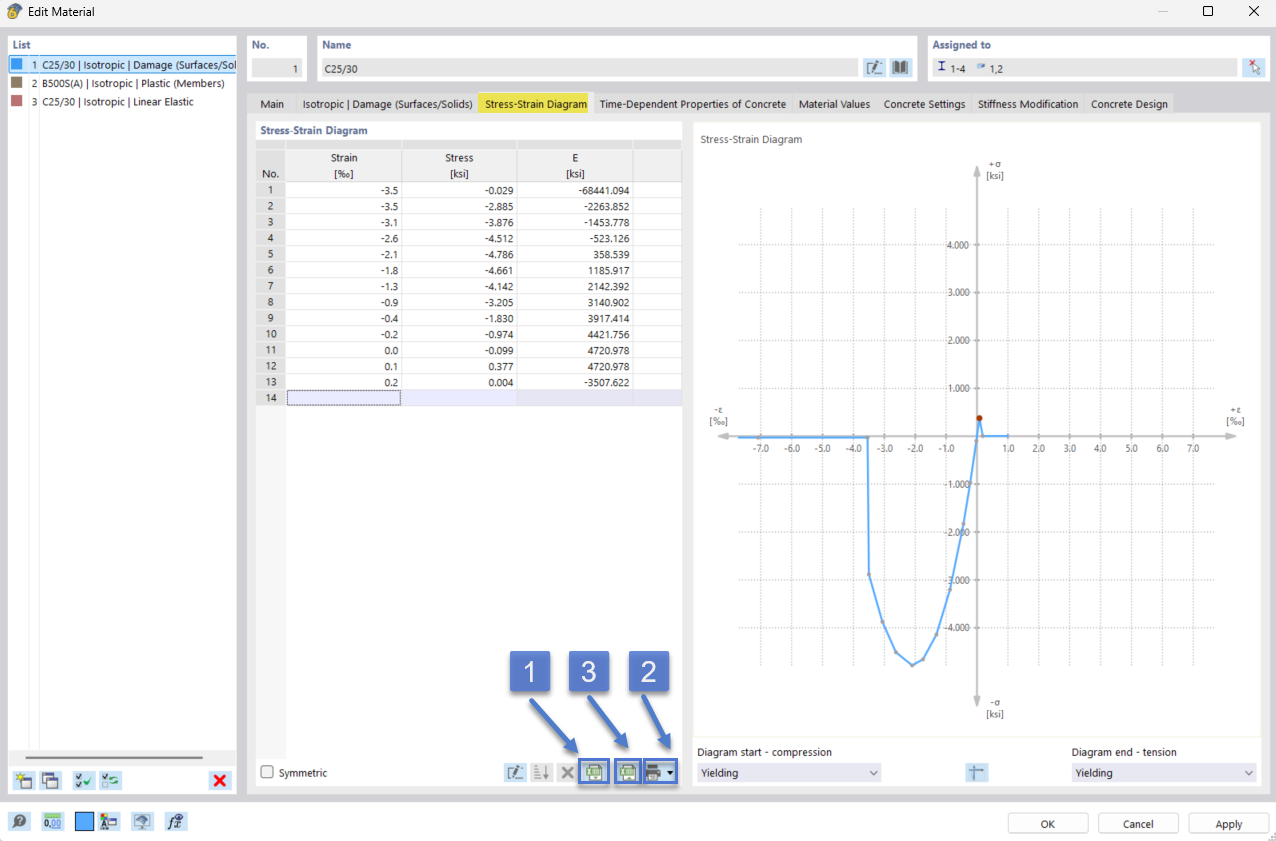1276x841 pixels.
Task: Click the f(x) formula icon in the status bar
Action: tap(175, 821)
